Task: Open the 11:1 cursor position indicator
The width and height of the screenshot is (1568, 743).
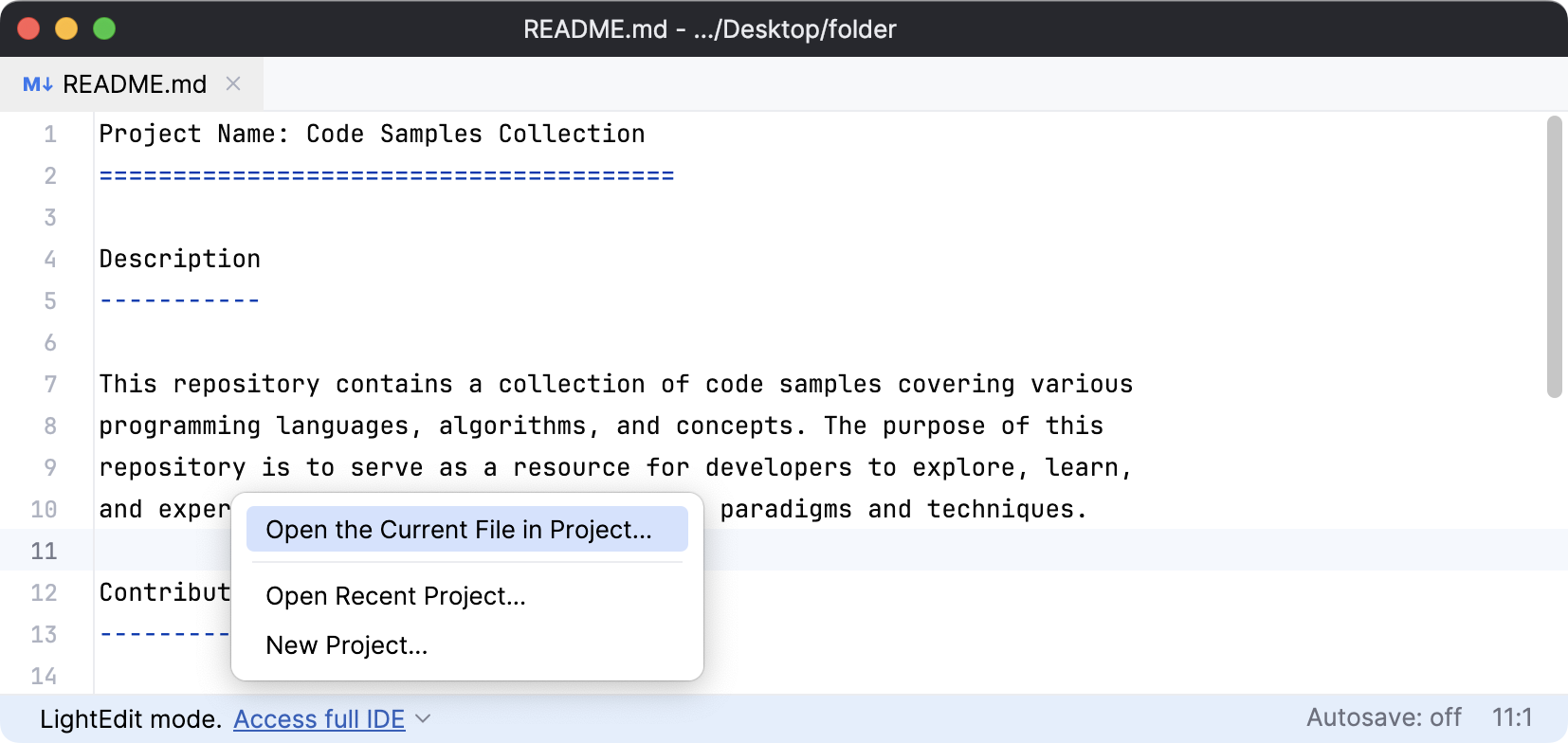Action: (1511, 717)
